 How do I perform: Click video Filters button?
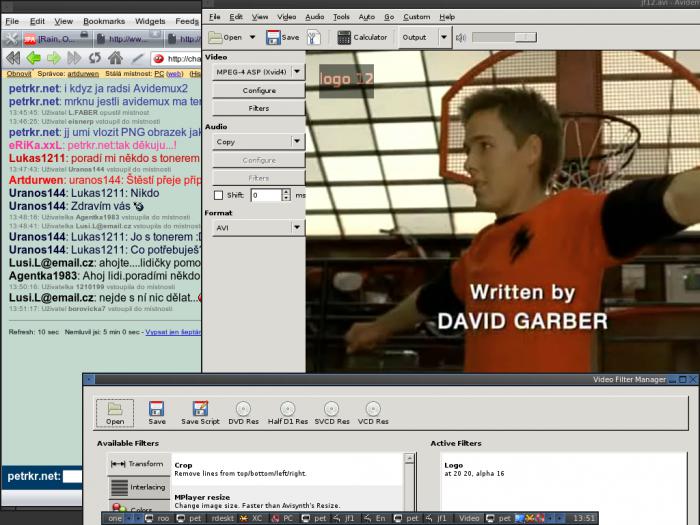(259, 108)
